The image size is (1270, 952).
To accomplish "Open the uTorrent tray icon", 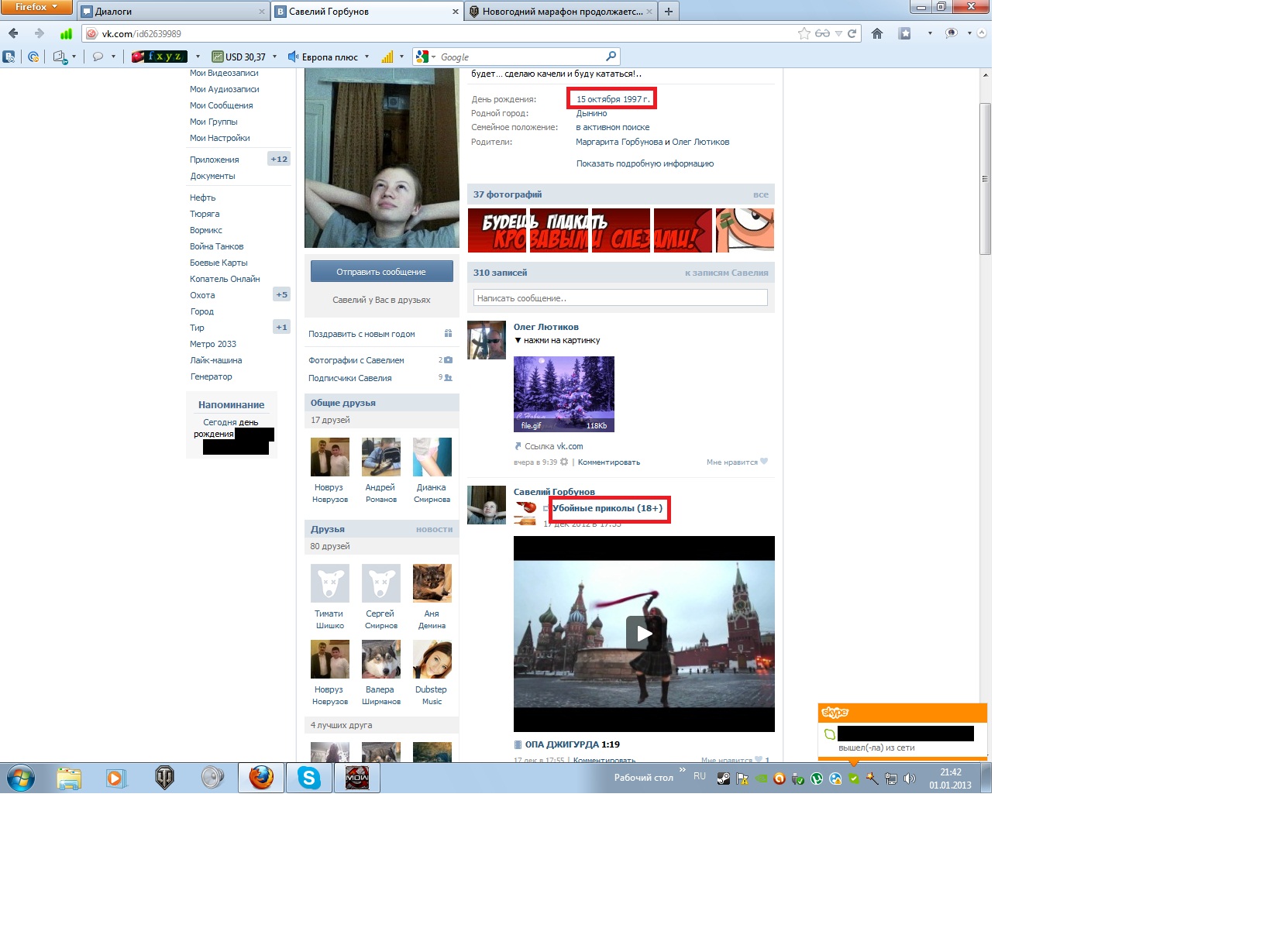I will coord(817,779).
